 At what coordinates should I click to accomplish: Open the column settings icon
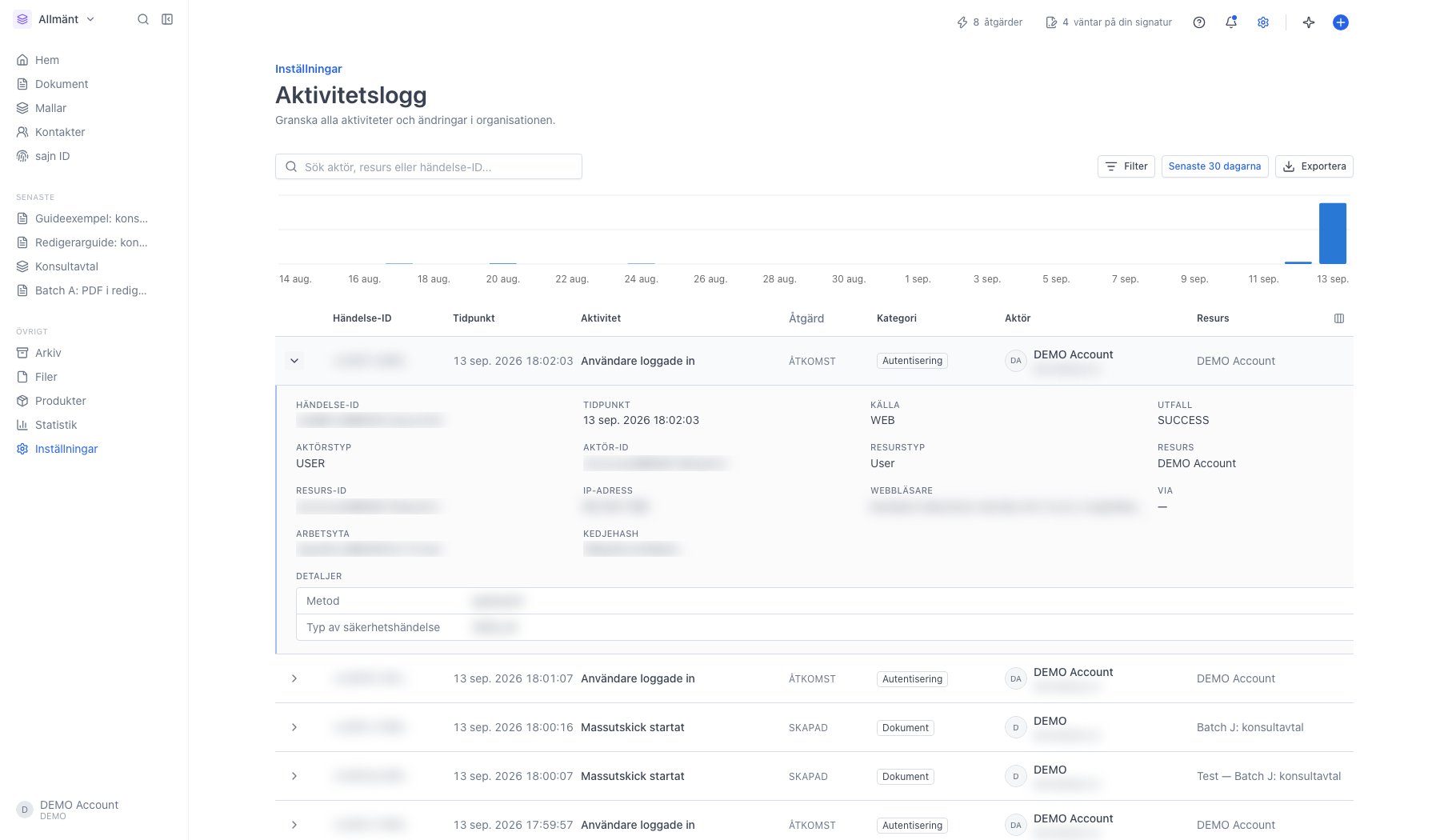coord(1339,318)
